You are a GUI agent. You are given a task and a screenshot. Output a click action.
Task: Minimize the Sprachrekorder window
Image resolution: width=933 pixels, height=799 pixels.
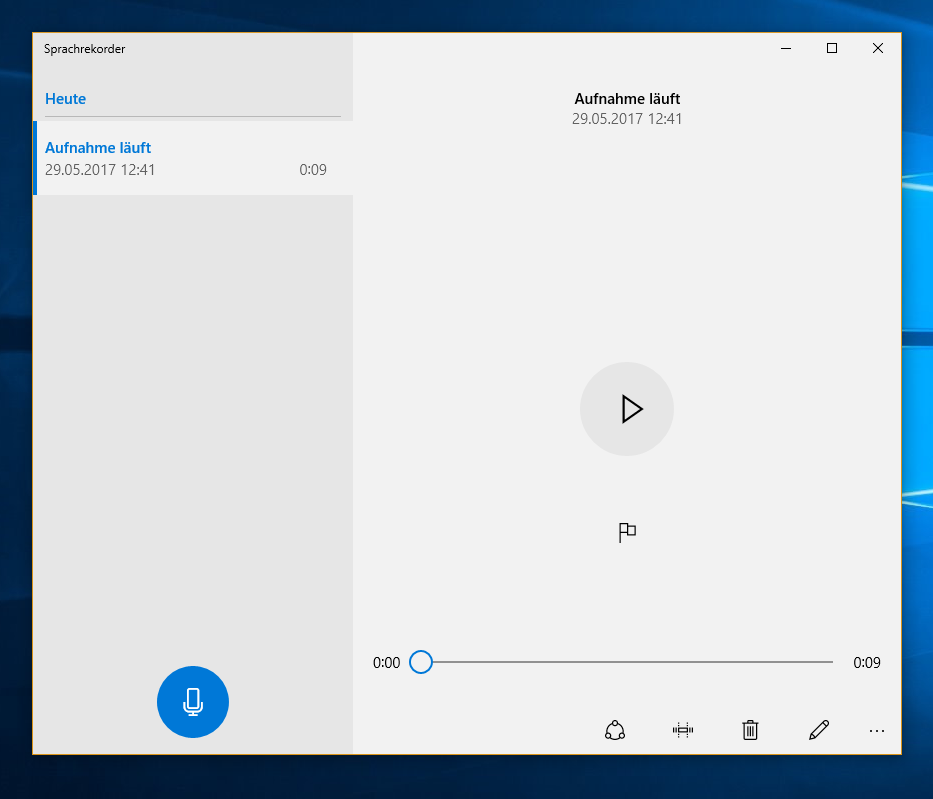[x=787, y=48]
